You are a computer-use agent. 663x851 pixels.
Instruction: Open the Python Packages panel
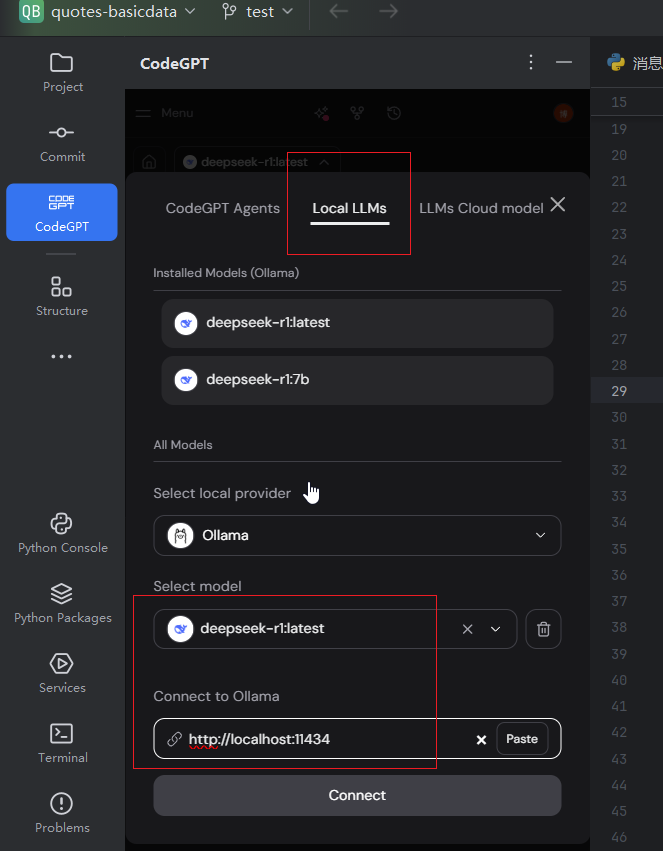click(x=62, y=602)
